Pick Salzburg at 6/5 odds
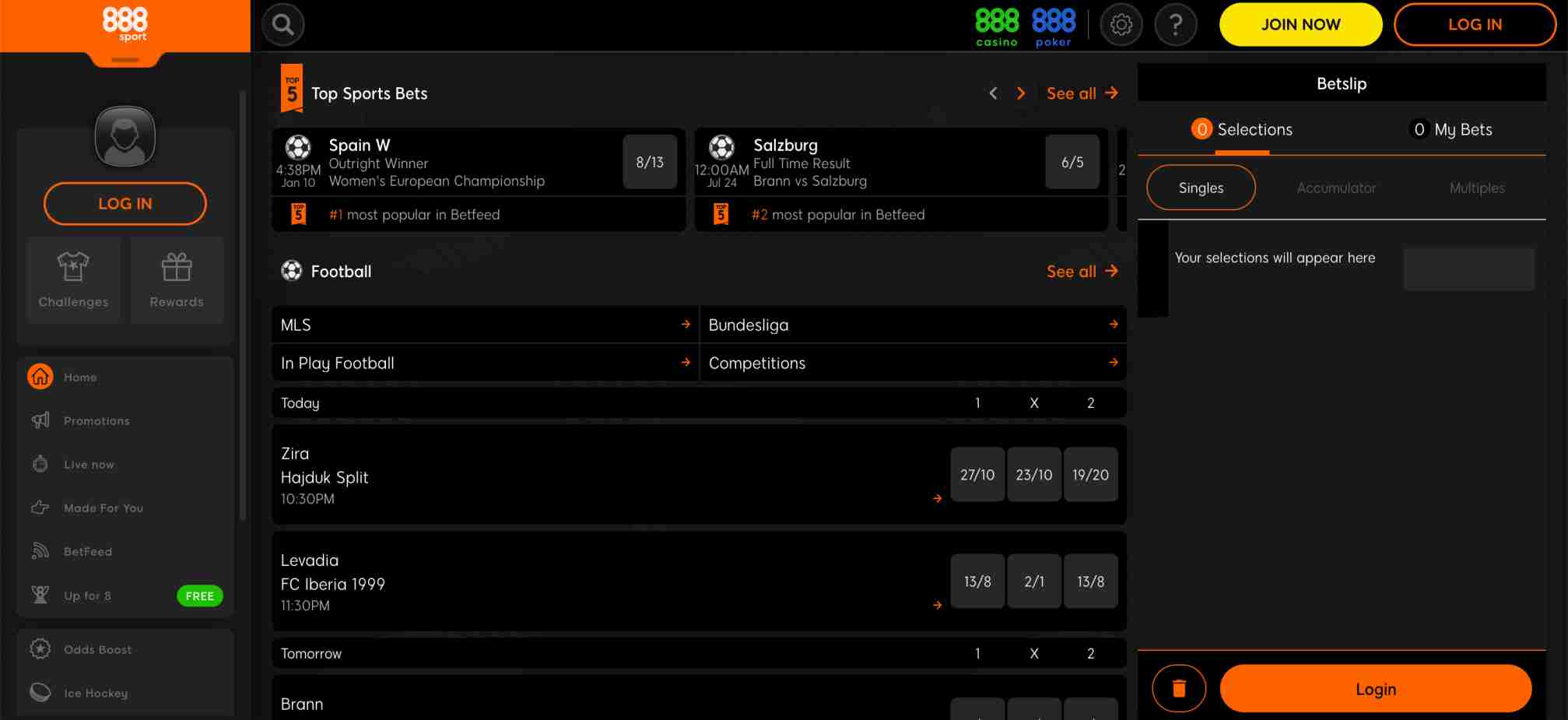The width and height of the screenshot is (1568, 720). [1072, 162]
